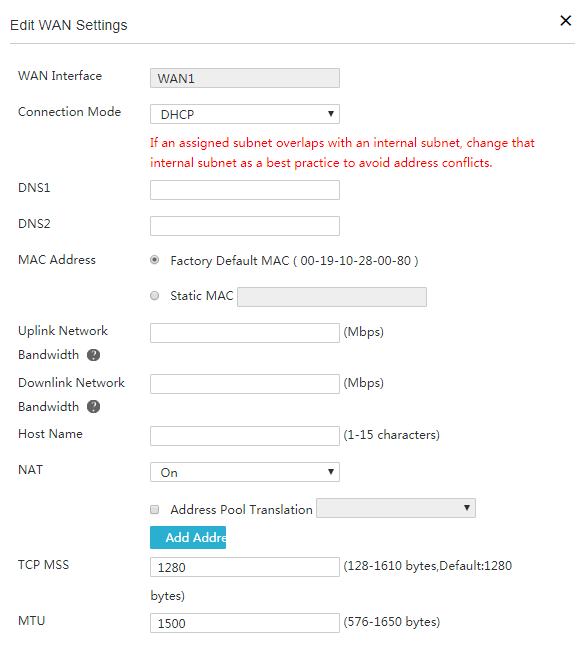The height and width of the screenshot is (647, 586).
Task: Focus the Host Name input field
Action: [245, 436]
